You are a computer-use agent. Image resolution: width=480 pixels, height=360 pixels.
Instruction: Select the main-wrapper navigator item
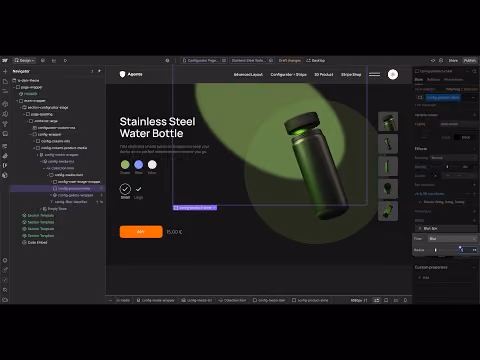tap(33, 101)
